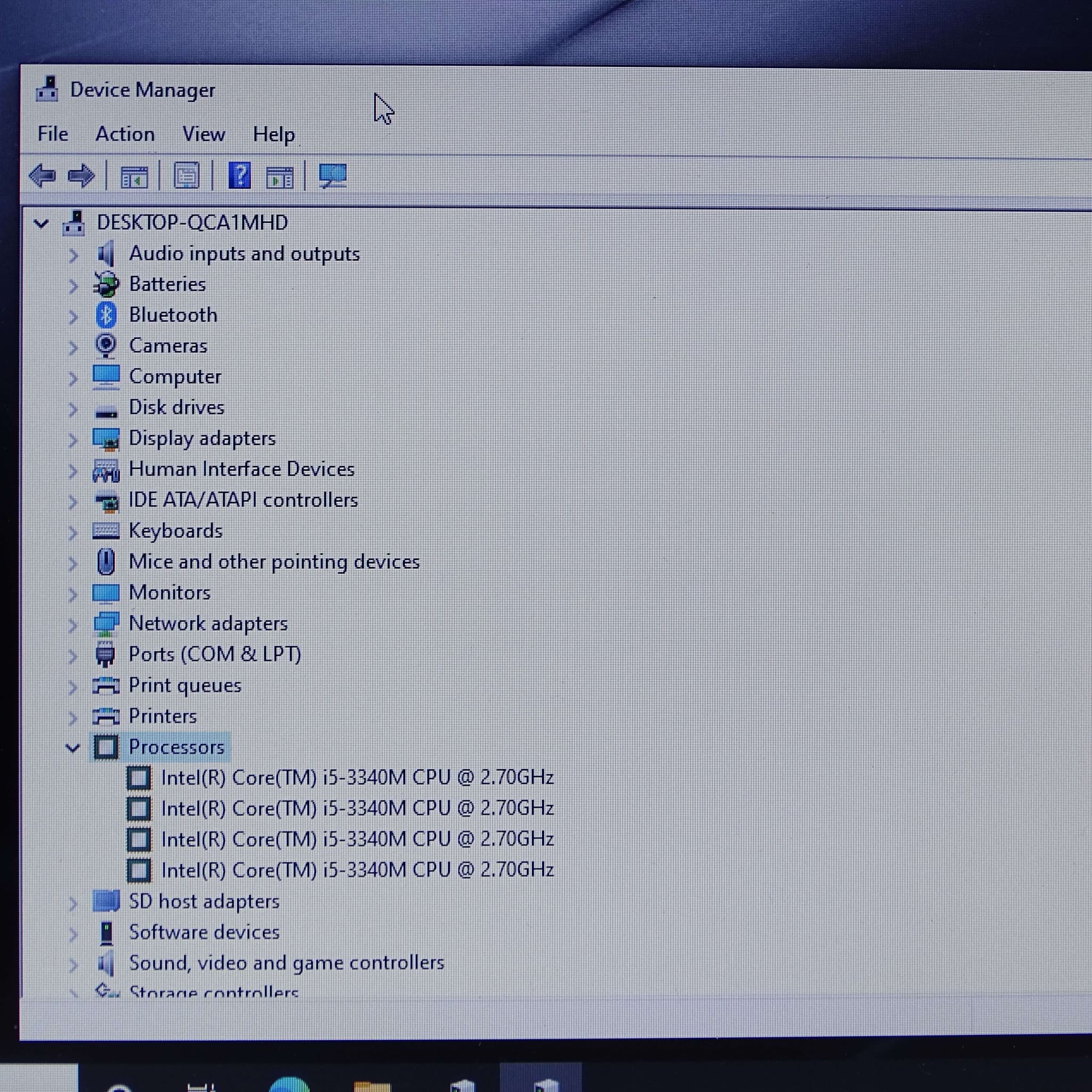
Task: Select the Print queues label
Action: click(x=186, y=686)
